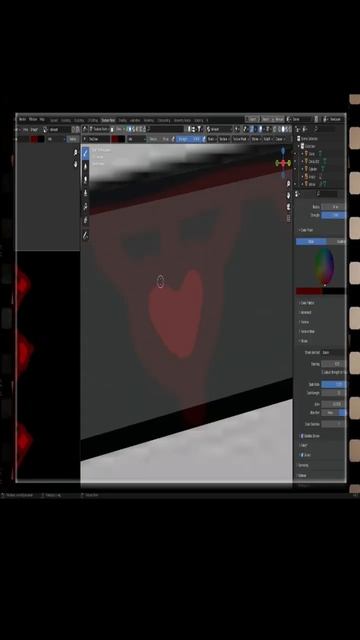Toggle the Stabilize Stroke checkbox
360x640 pixels.
click(x=302, y=436)
